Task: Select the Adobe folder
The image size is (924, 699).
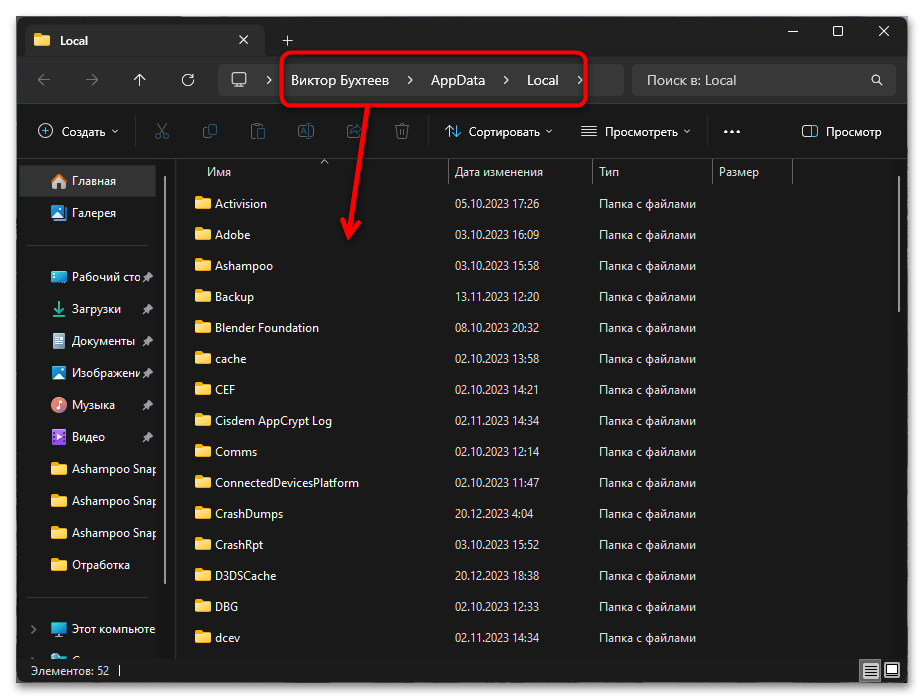Action: point(222,235)
